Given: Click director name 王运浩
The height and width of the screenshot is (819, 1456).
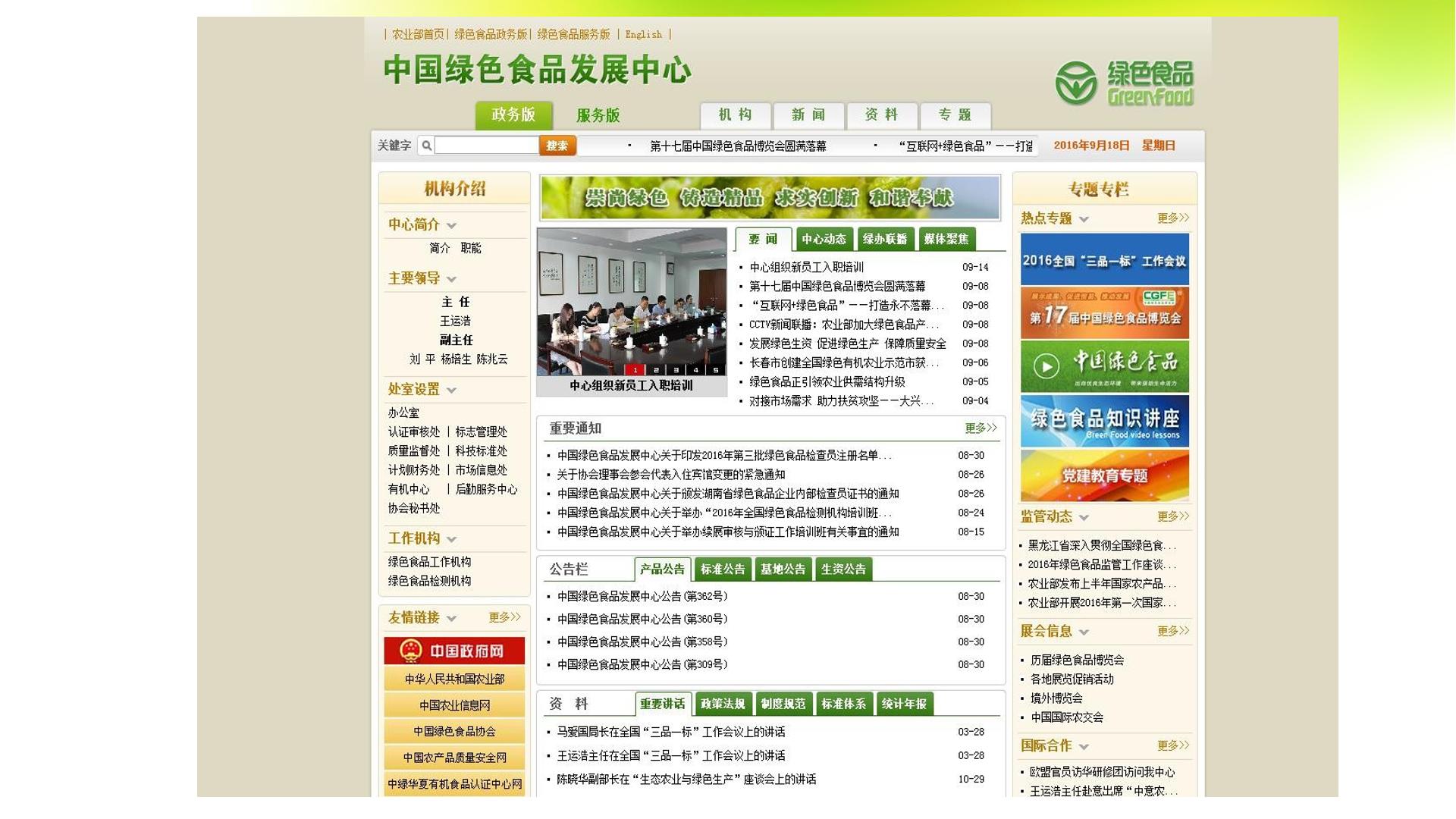Looking at the screenshot, I should coord(455,321).
